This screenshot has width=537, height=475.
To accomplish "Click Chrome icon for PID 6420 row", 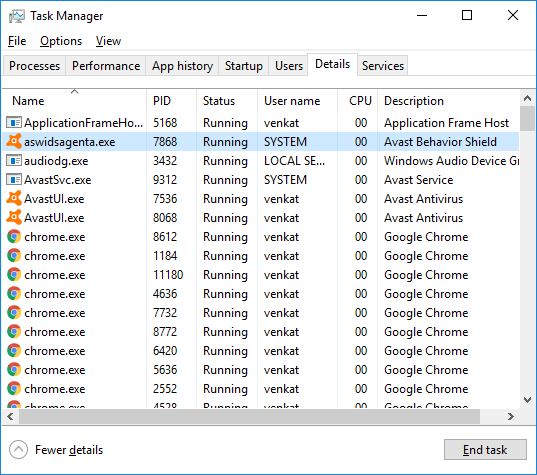I will point(14,351).
